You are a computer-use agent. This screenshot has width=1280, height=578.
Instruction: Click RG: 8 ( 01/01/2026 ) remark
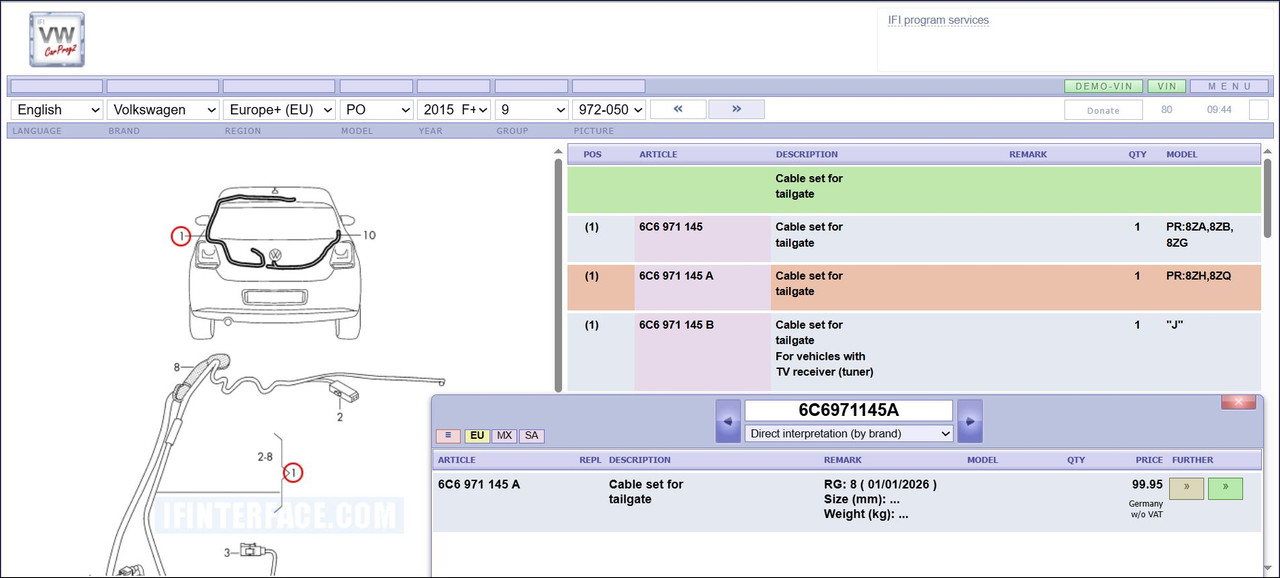coord(880,484)
